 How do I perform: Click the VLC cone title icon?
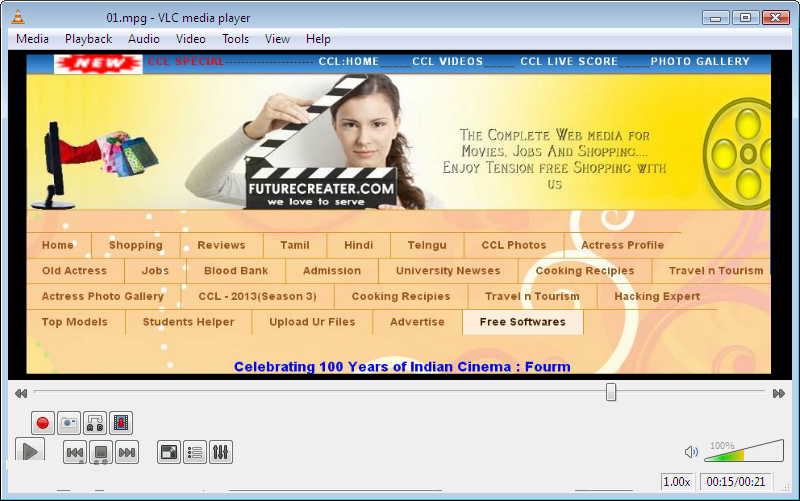18,17
